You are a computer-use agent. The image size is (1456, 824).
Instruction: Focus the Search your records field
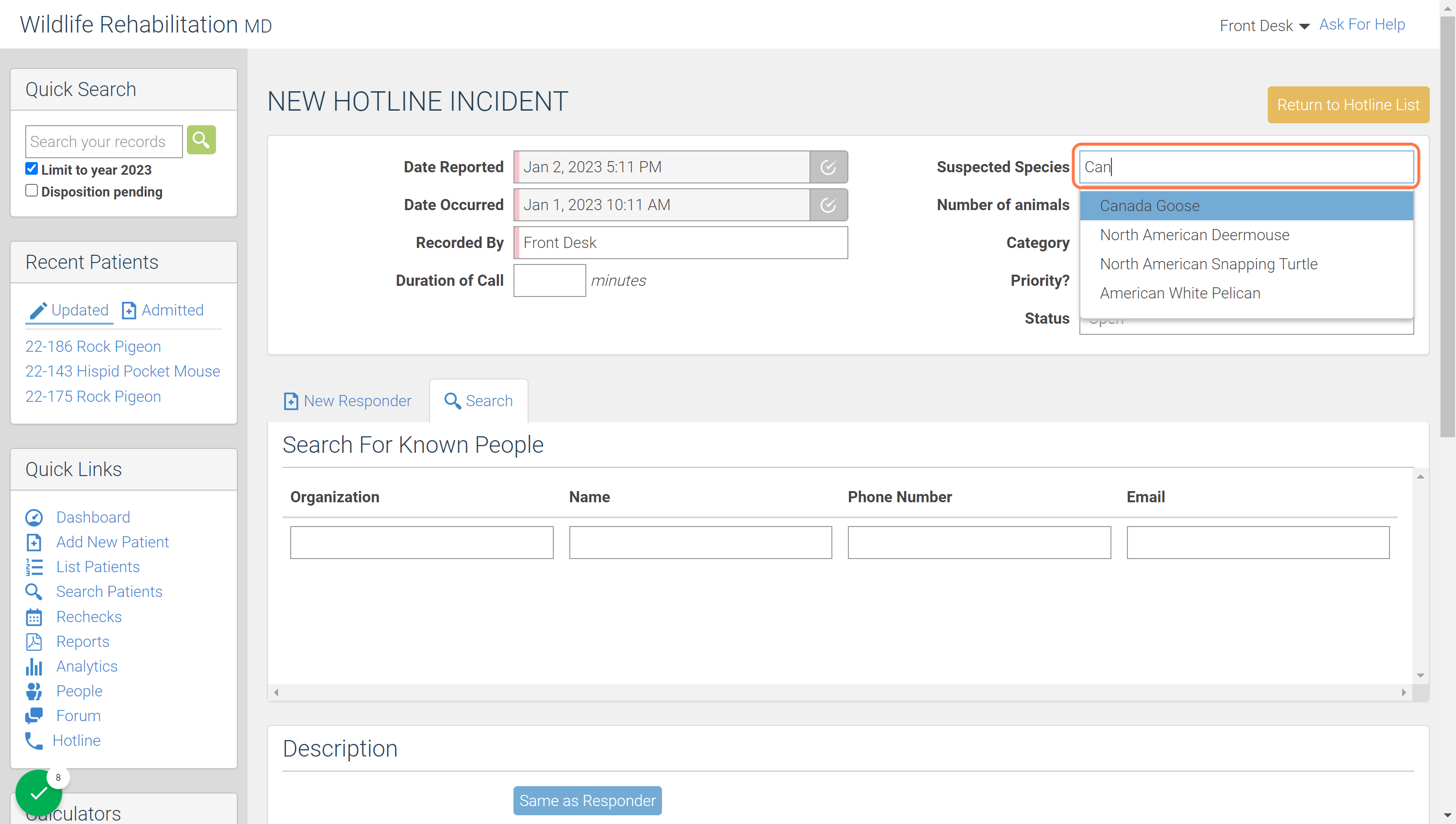[104, 142]
